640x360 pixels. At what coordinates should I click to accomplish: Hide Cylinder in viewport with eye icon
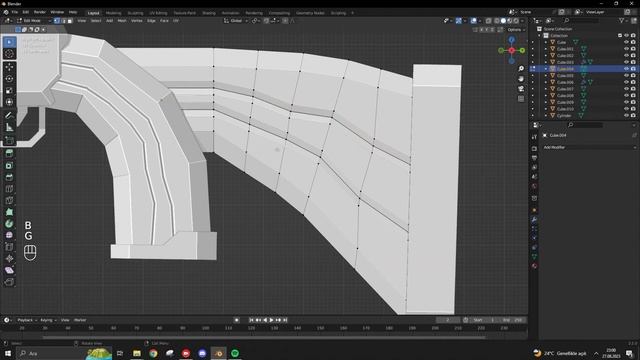tap(626, 116)
